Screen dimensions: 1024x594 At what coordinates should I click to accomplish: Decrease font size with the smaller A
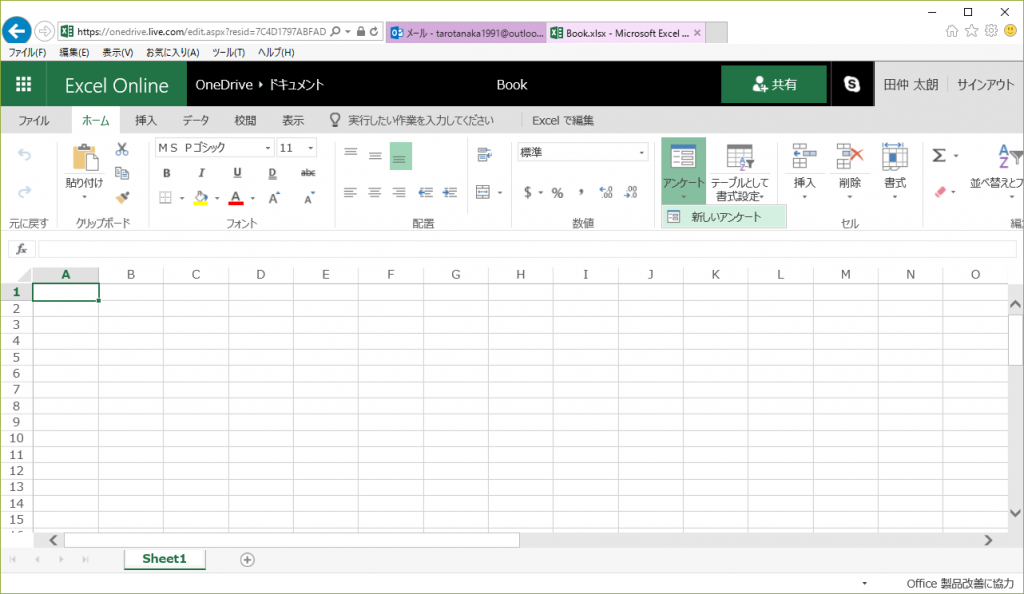(x=309, y=196)
